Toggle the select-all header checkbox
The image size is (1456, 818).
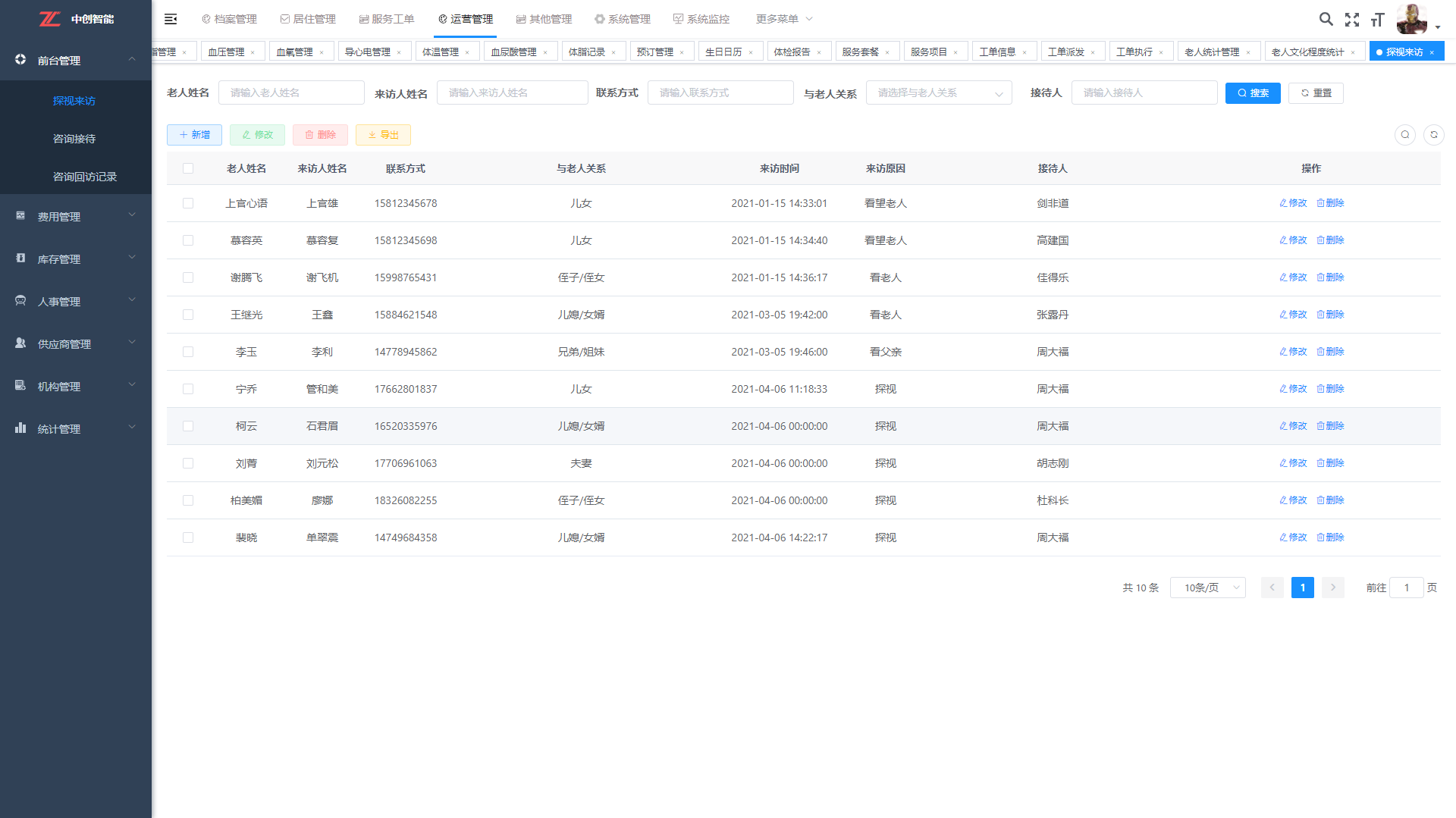[188, 168]
